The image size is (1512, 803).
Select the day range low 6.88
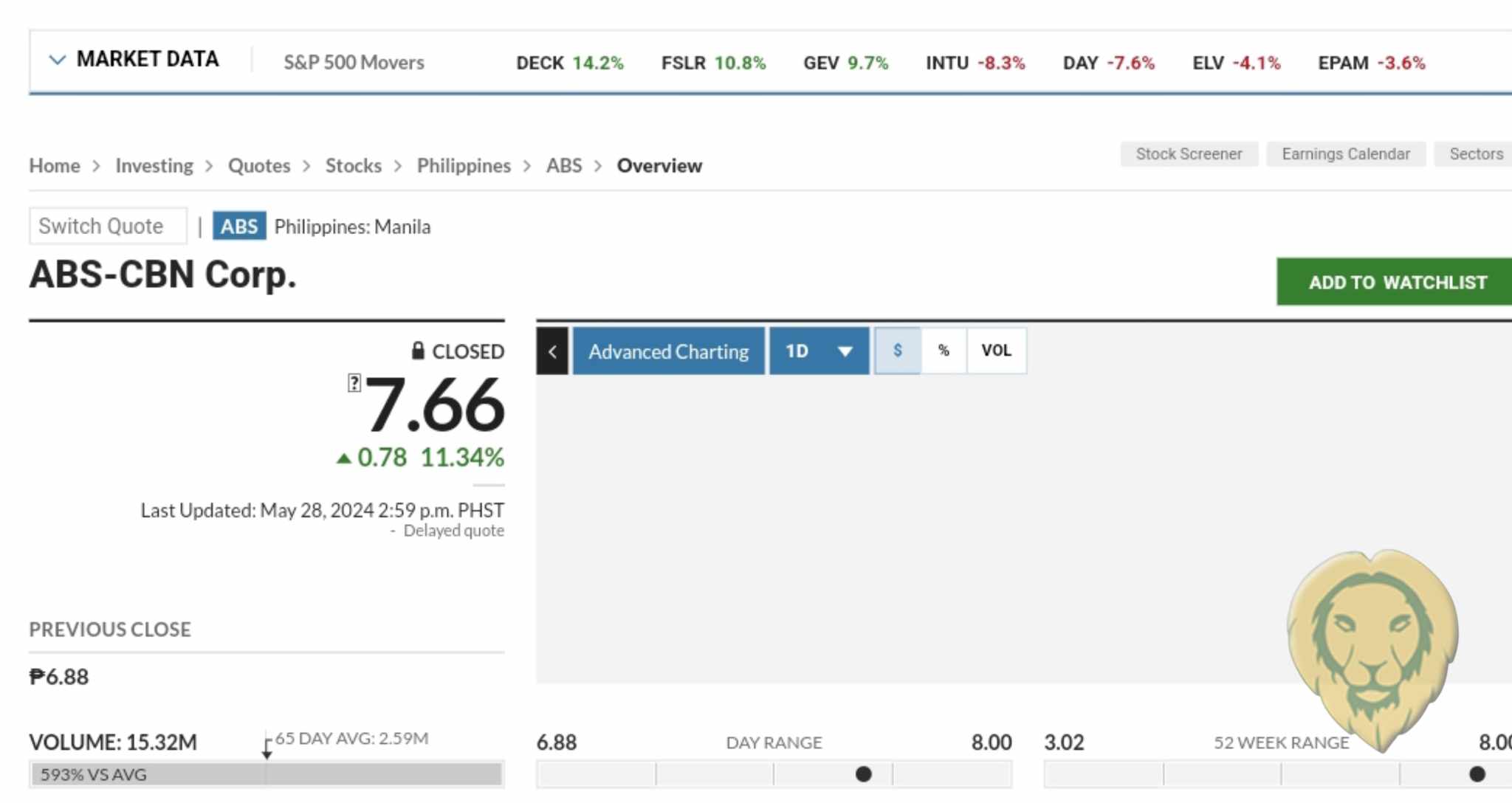click(x=557, y=742)
